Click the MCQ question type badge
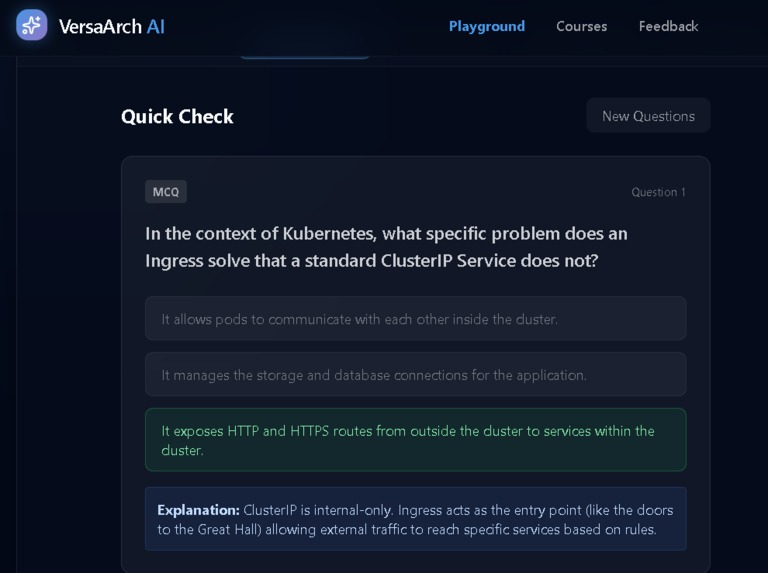 166,191
